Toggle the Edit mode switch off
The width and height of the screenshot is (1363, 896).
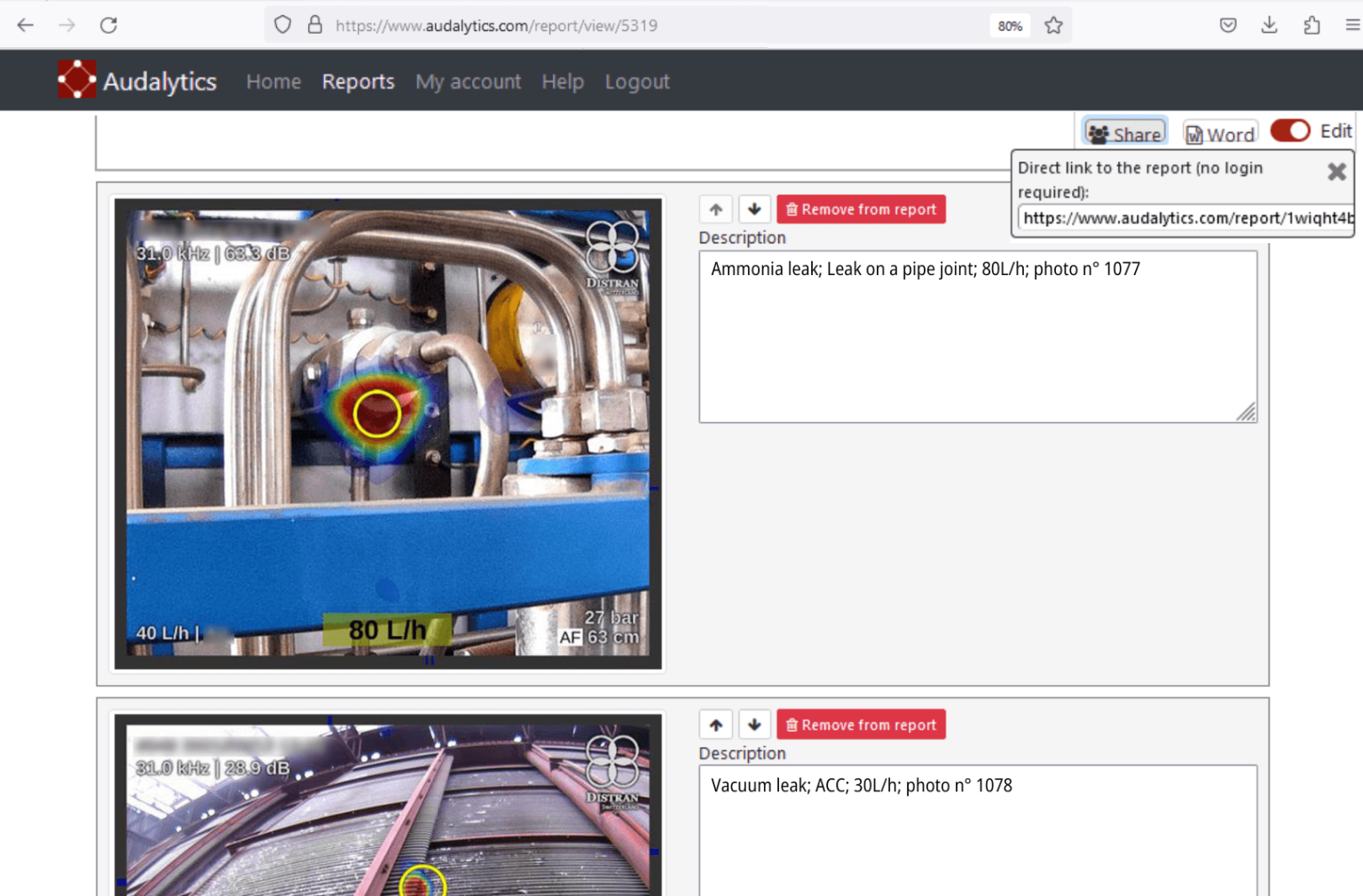click(x=1289, y=131)
